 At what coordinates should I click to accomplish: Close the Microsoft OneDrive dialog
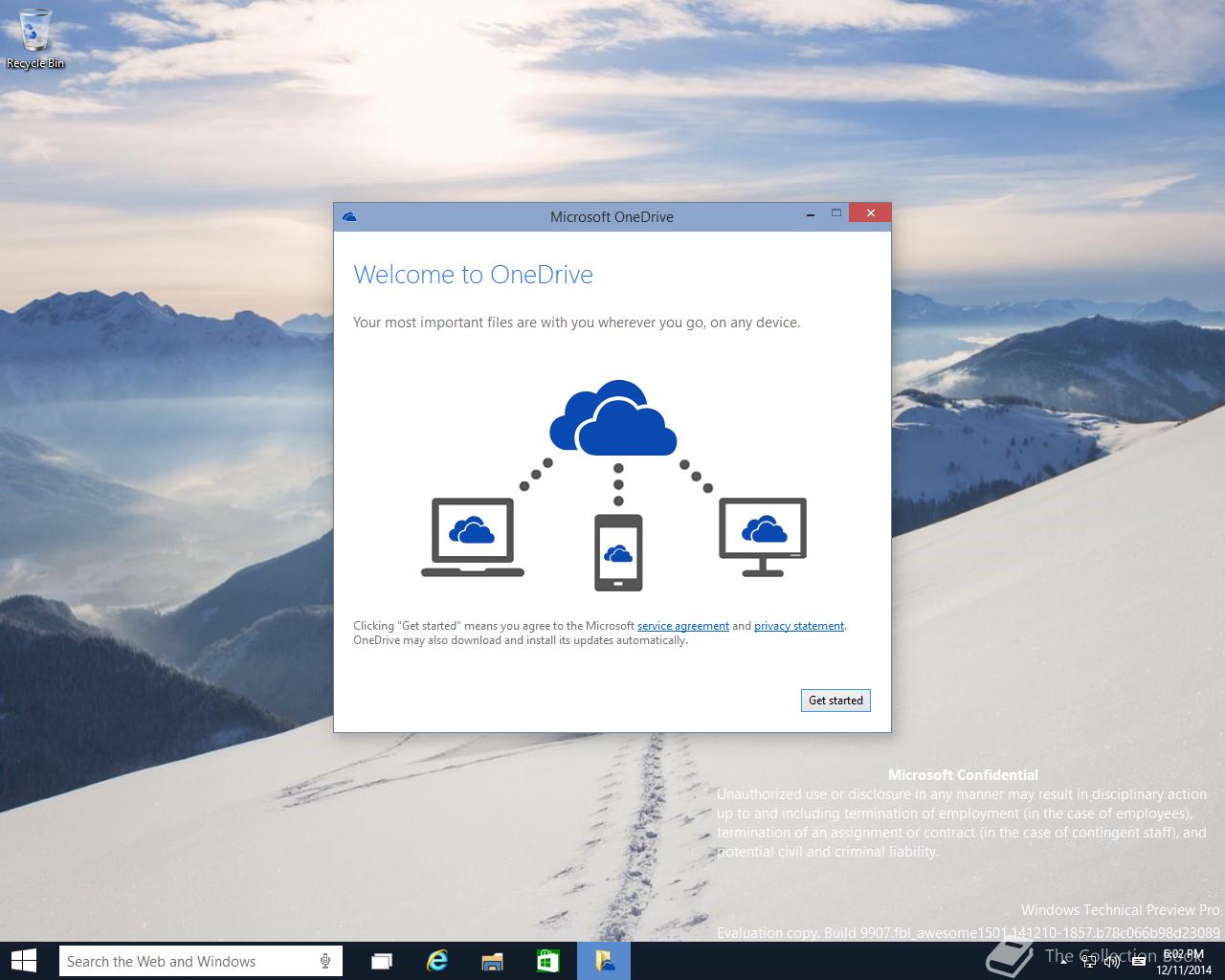click(870, 213)
